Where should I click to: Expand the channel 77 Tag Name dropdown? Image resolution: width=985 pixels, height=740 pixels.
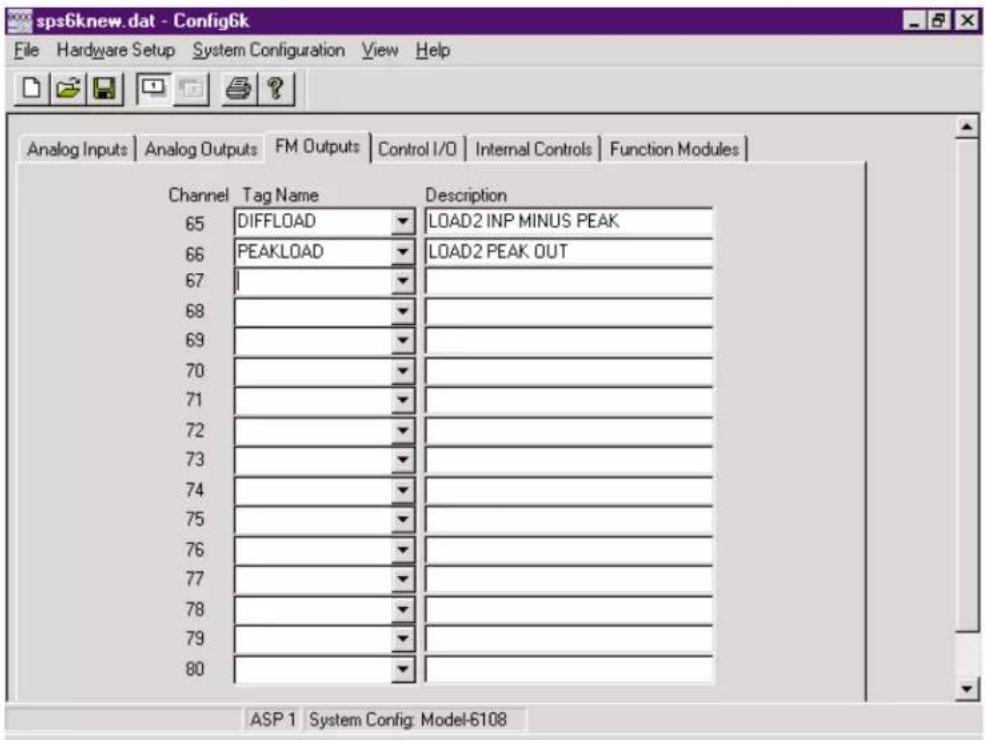(x=403, y=580)
